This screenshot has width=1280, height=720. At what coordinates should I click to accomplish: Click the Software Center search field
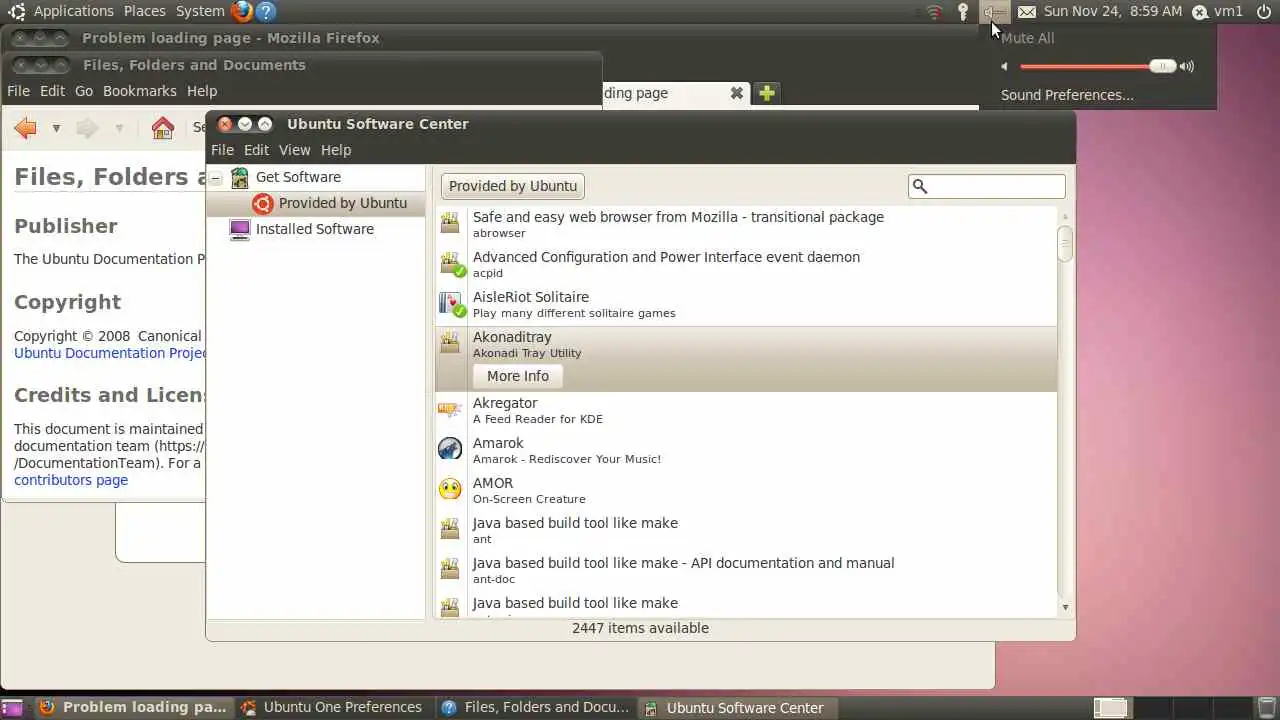pos(987,186)
